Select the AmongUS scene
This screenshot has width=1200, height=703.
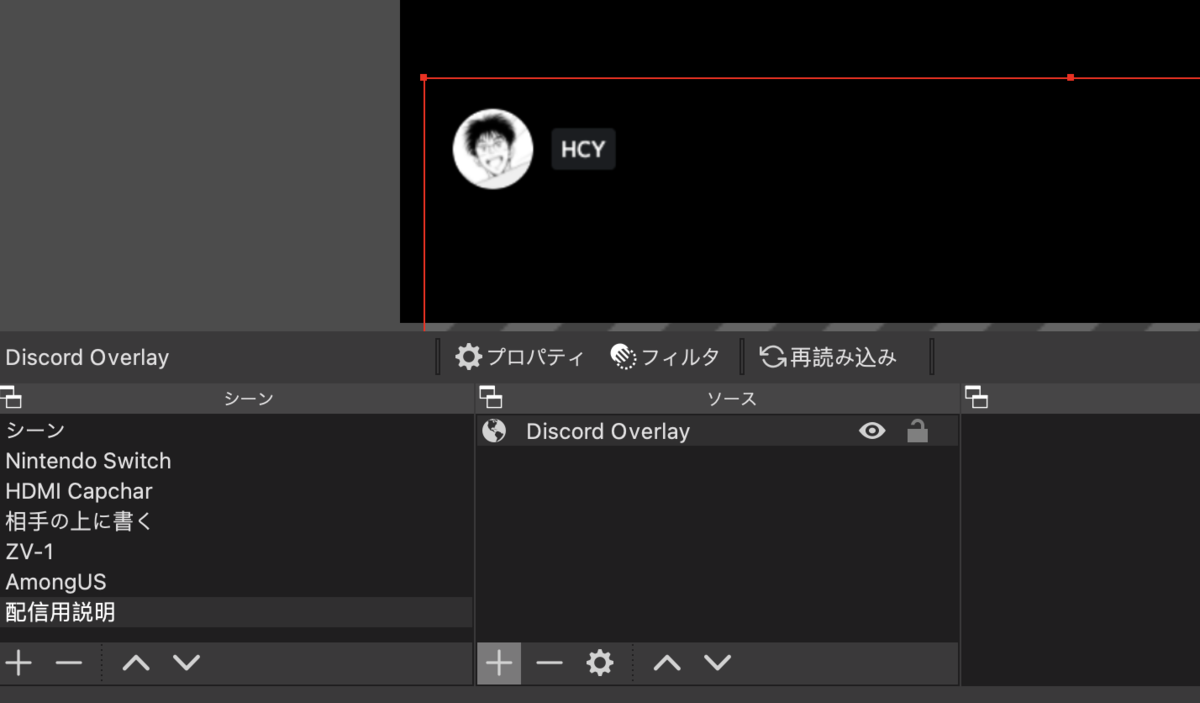click(236, 581)
